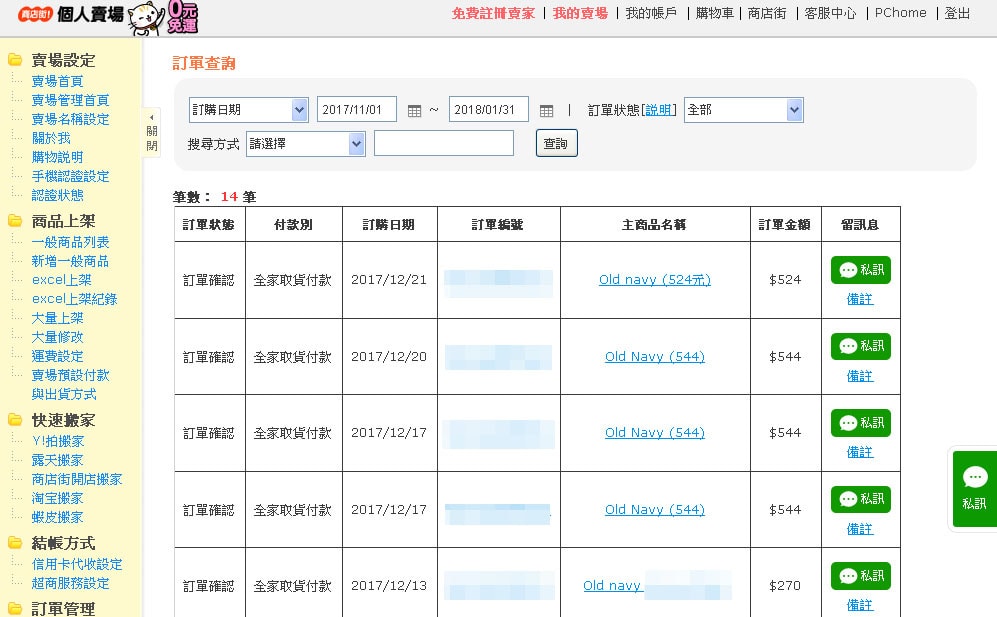Screen dimensions: 997x617
Task: Open 免費註冊賣家 in top menu
Action: pyautogui.click(x=493, y=13)
